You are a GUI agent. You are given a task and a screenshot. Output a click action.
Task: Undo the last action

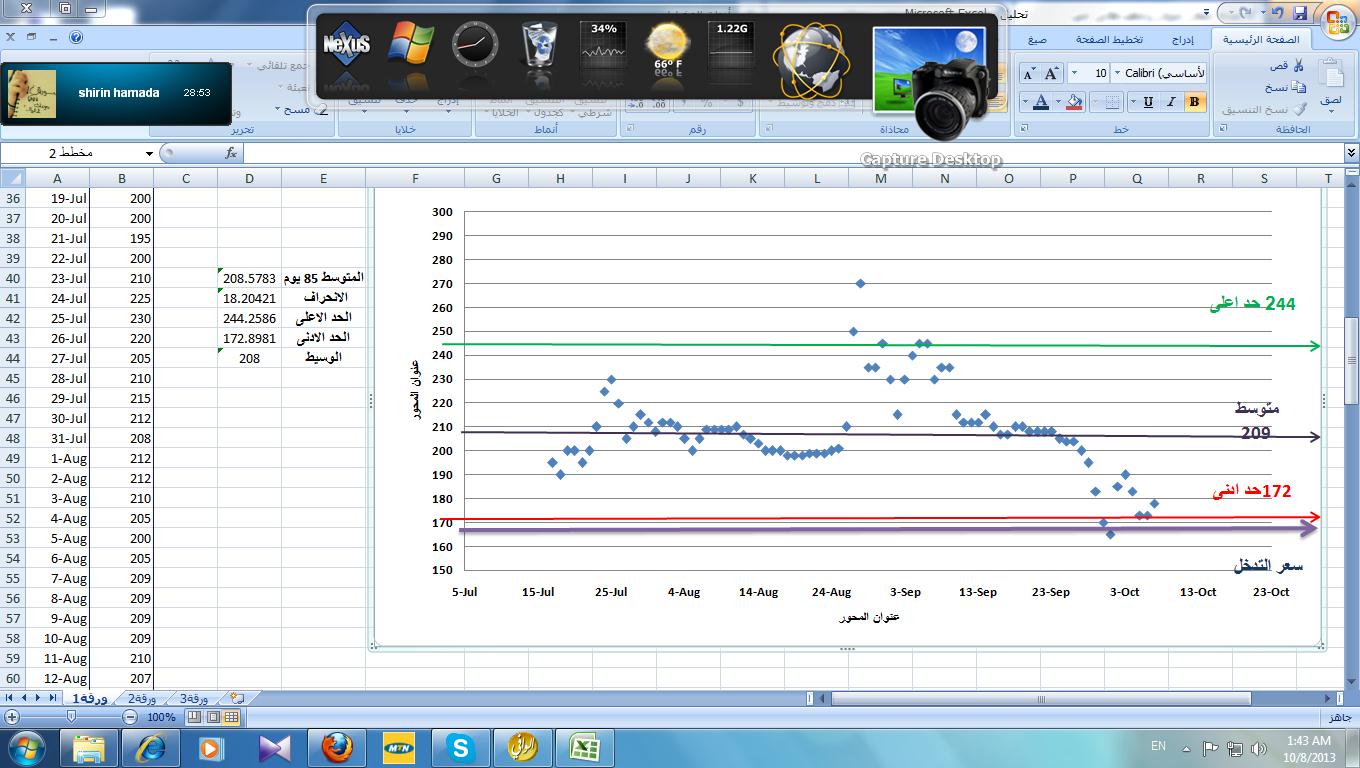(1277, 13)
